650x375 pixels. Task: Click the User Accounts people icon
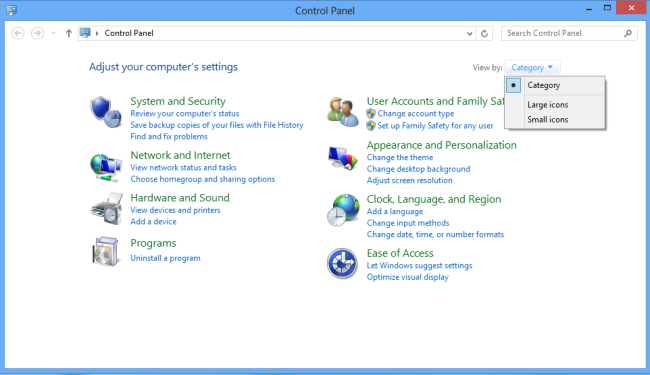coord(343,112)
